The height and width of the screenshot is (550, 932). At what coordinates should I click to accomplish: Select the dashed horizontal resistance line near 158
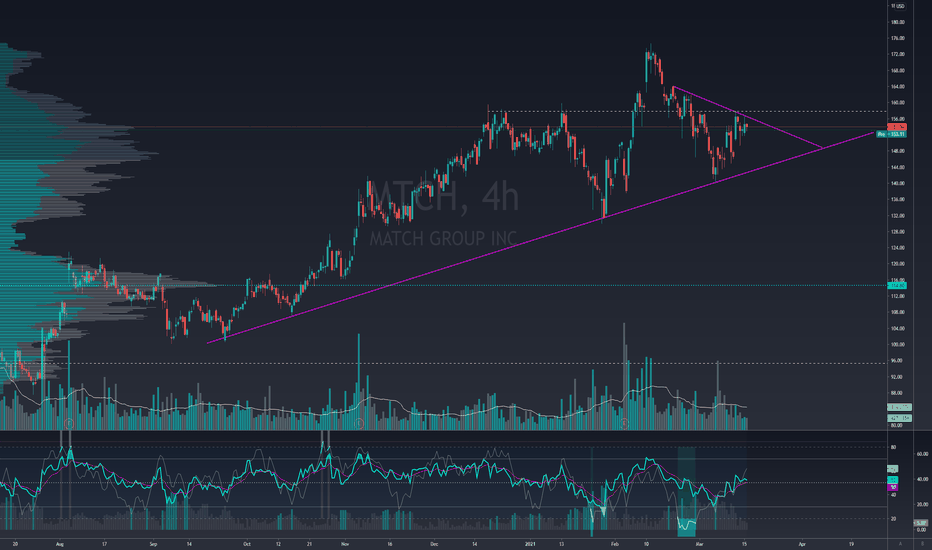tap(687, 111)
